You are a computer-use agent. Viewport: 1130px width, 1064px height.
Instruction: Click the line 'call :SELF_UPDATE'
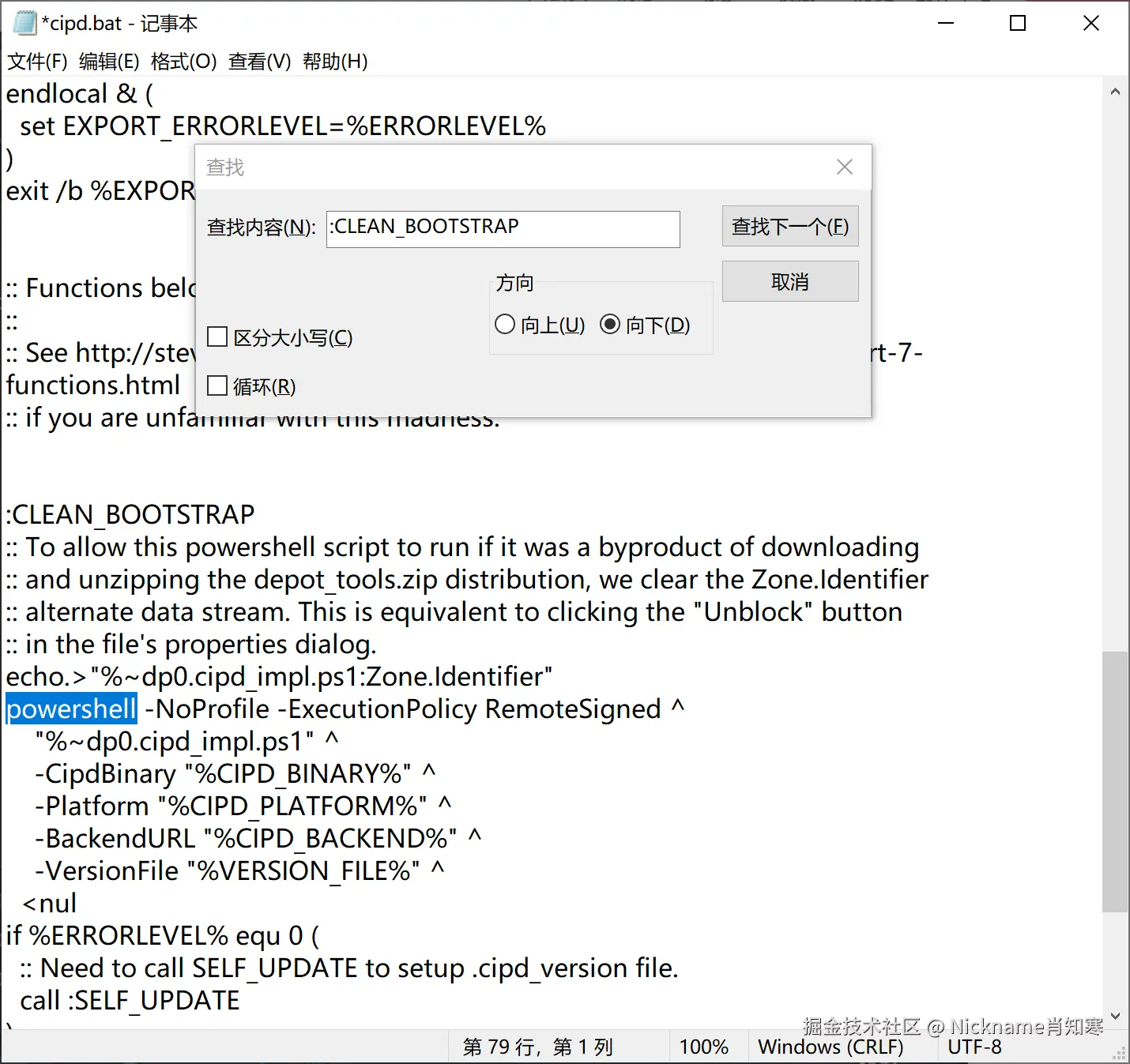pyautogui.click(x=130, y=1000)
